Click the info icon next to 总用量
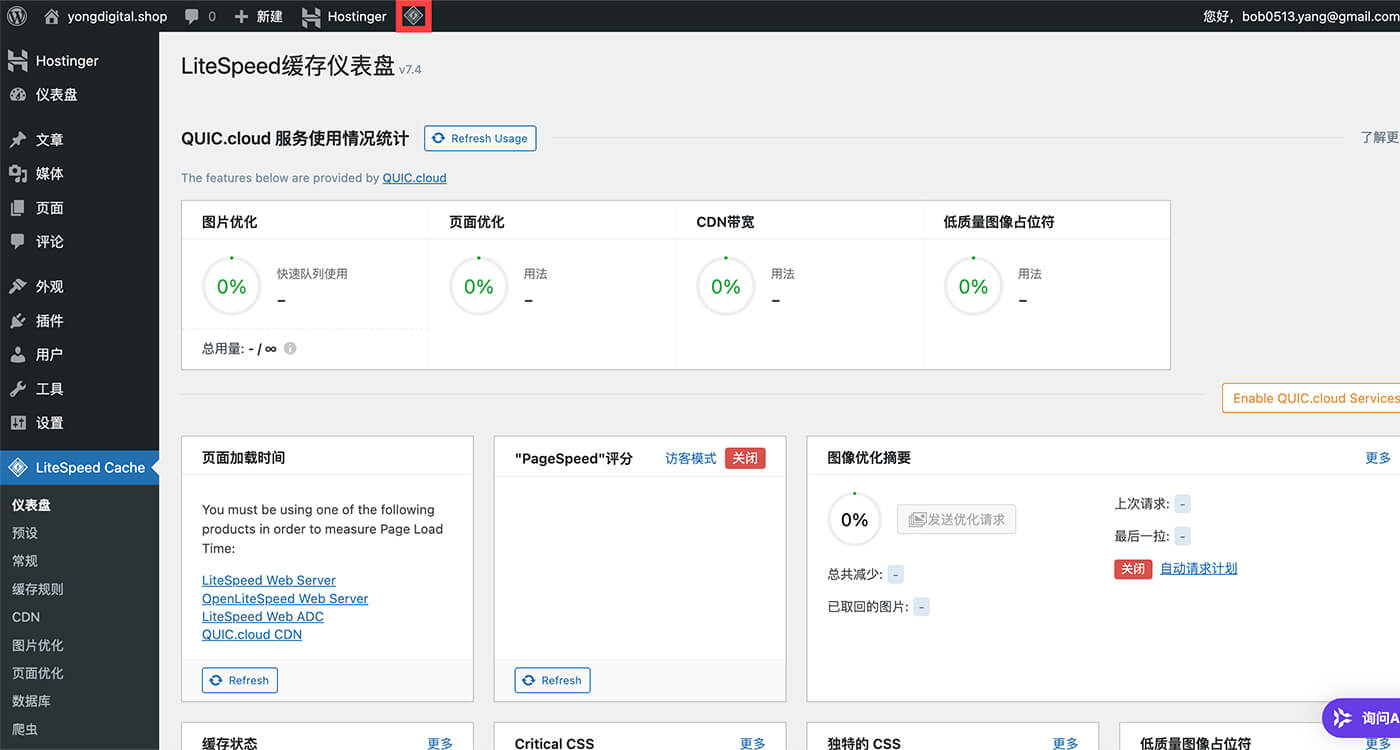1400x750 pixels. (290, 349)
